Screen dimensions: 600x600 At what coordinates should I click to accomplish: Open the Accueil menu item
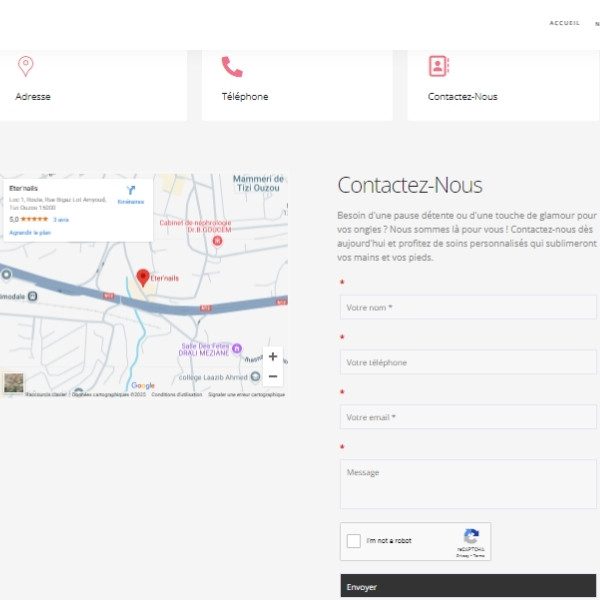pyautogui.click(x=564, y=23)
